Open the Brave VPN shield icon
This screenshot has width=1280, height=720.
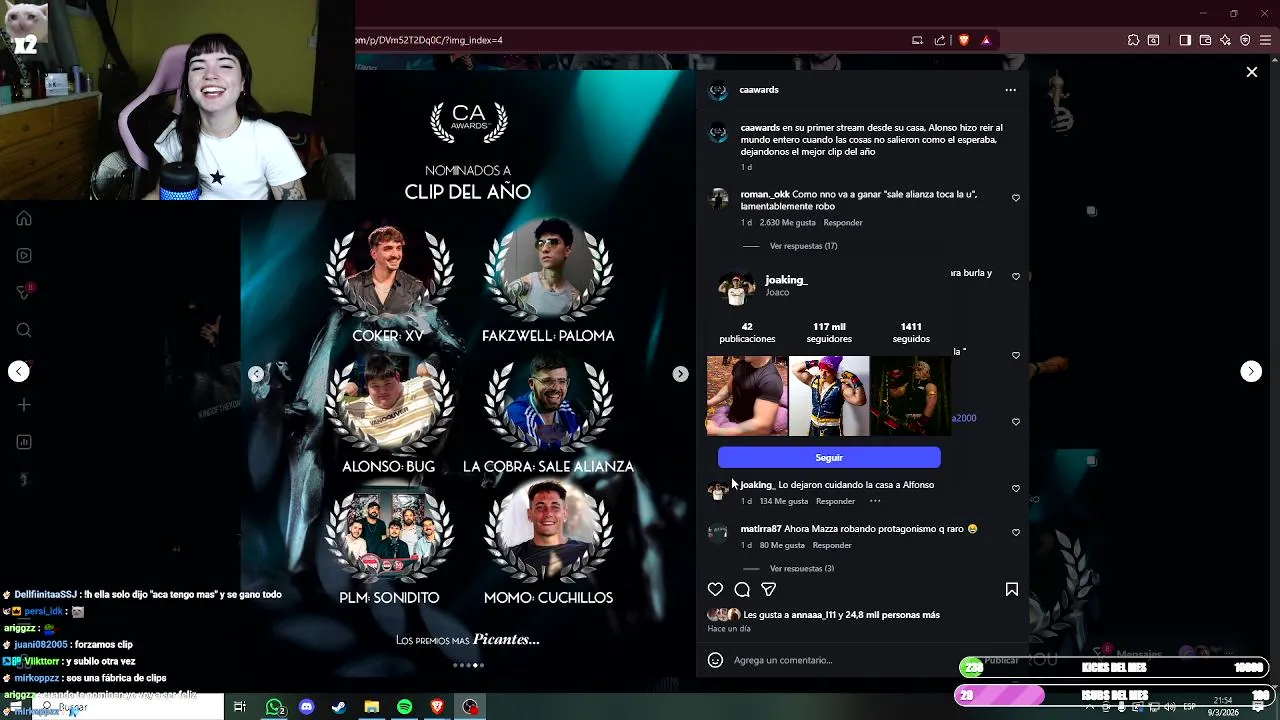point(1245,40)
